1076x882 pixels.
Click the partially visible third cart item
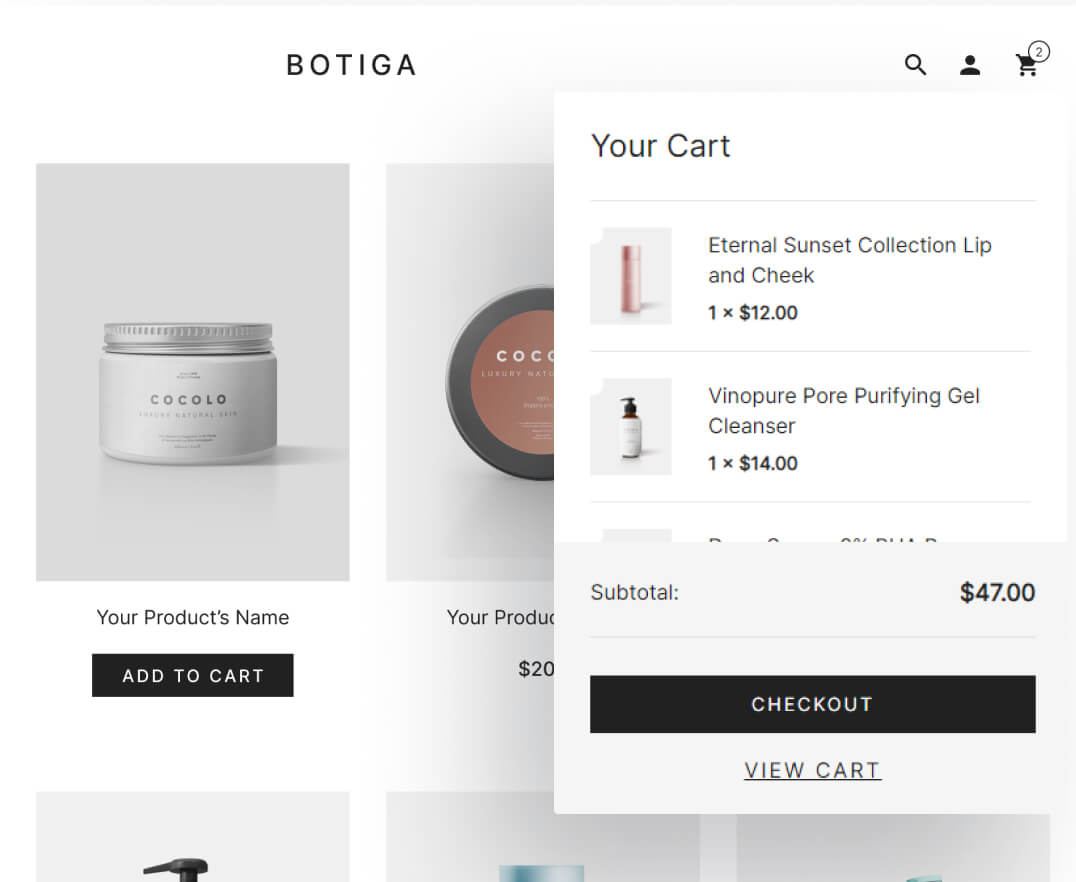coord(810,535)
